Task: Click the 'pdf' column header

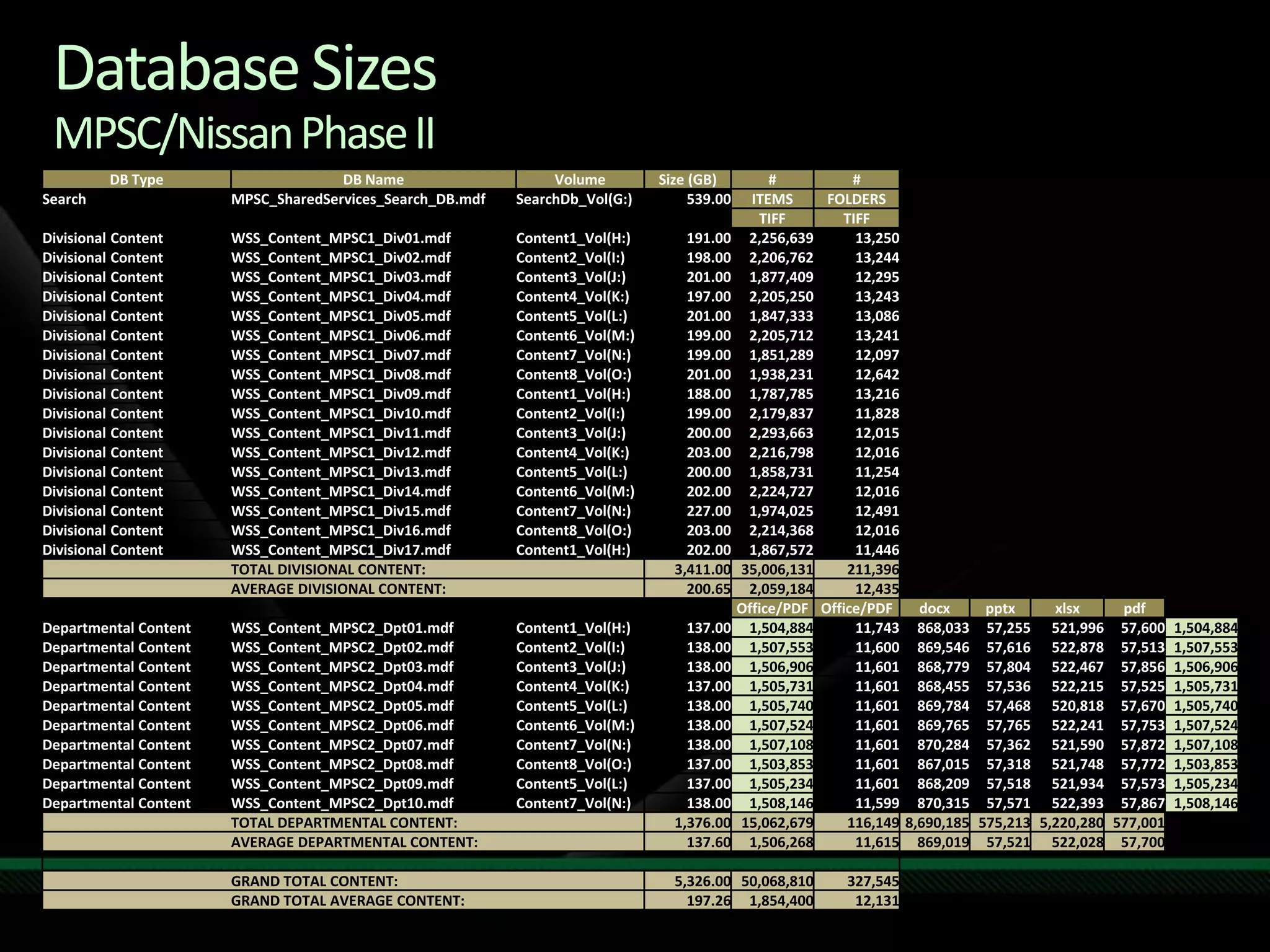Action: (x=1134, y=609)
